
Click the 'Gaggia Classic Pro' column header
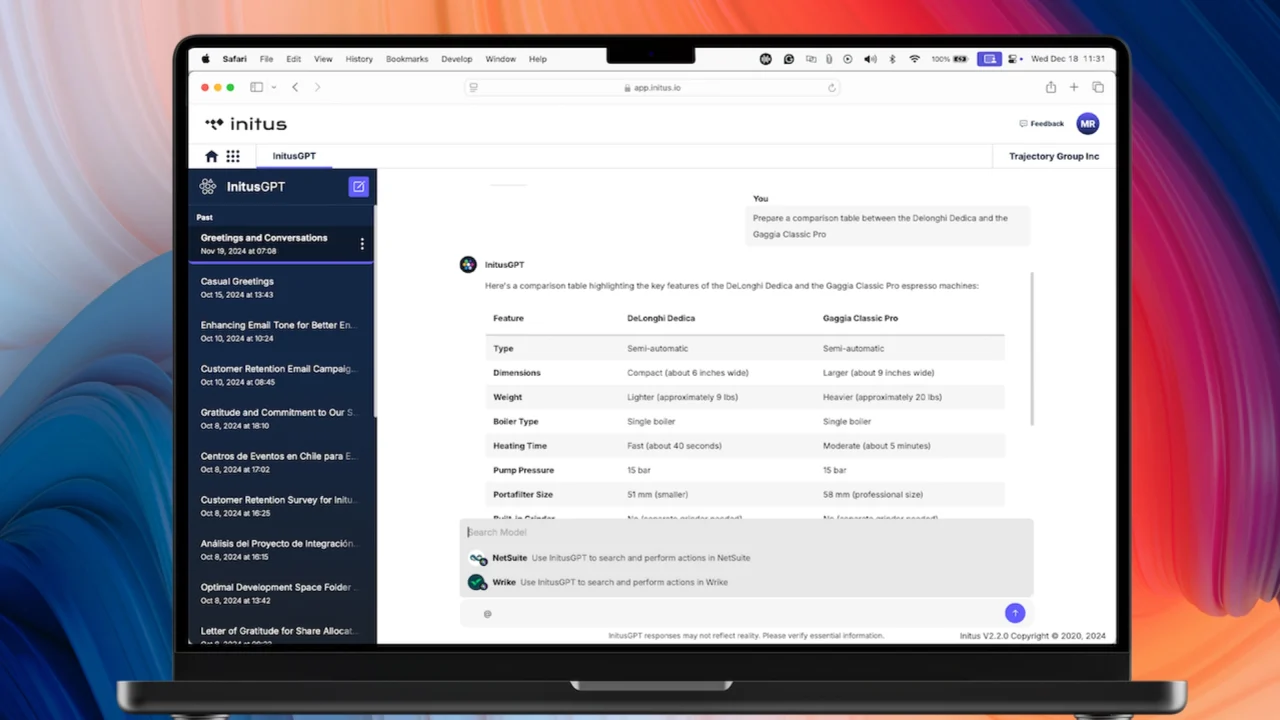point(860,318)
